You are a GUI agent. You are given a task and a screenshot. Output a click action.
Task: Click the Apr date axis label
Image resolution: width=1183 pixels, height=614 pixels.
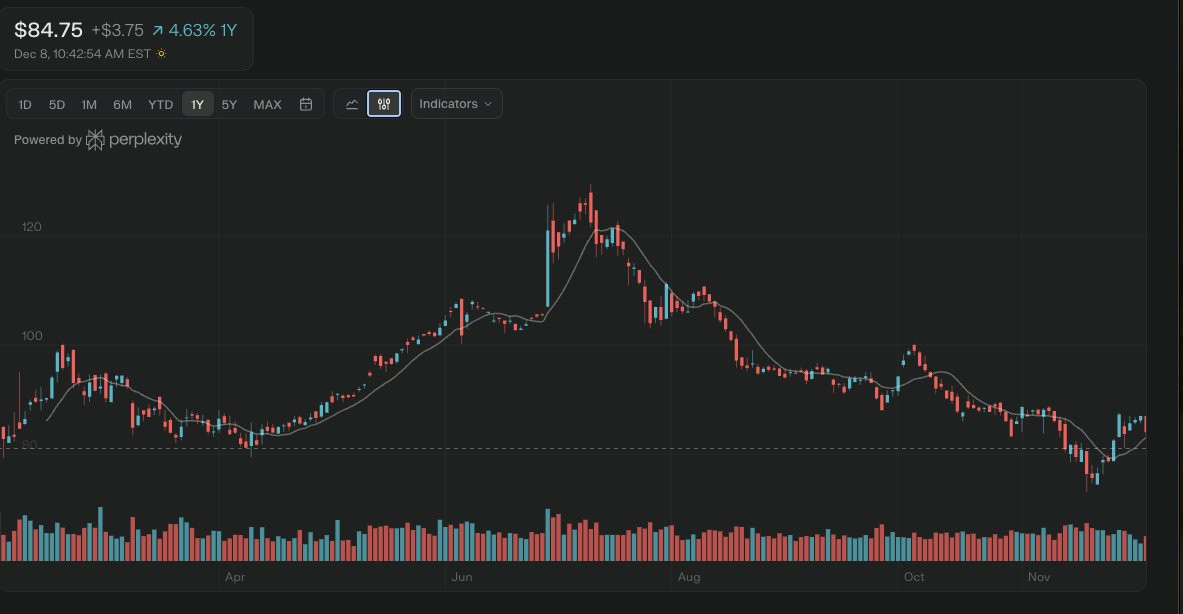[x=235, y=577]
